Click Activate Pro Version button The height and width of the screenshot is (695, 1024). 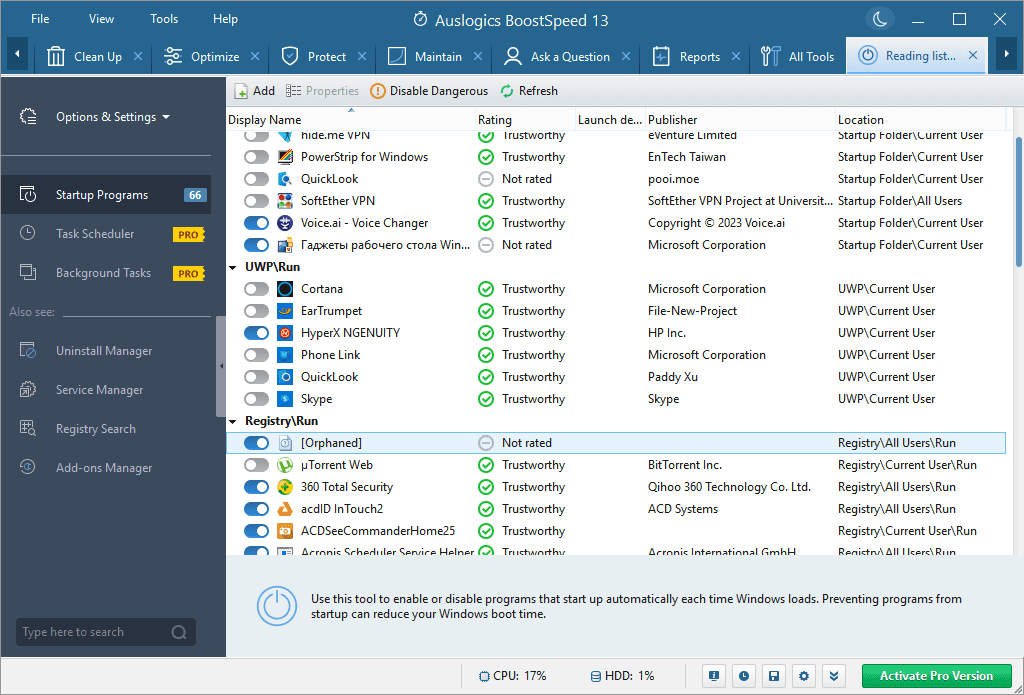936,676
